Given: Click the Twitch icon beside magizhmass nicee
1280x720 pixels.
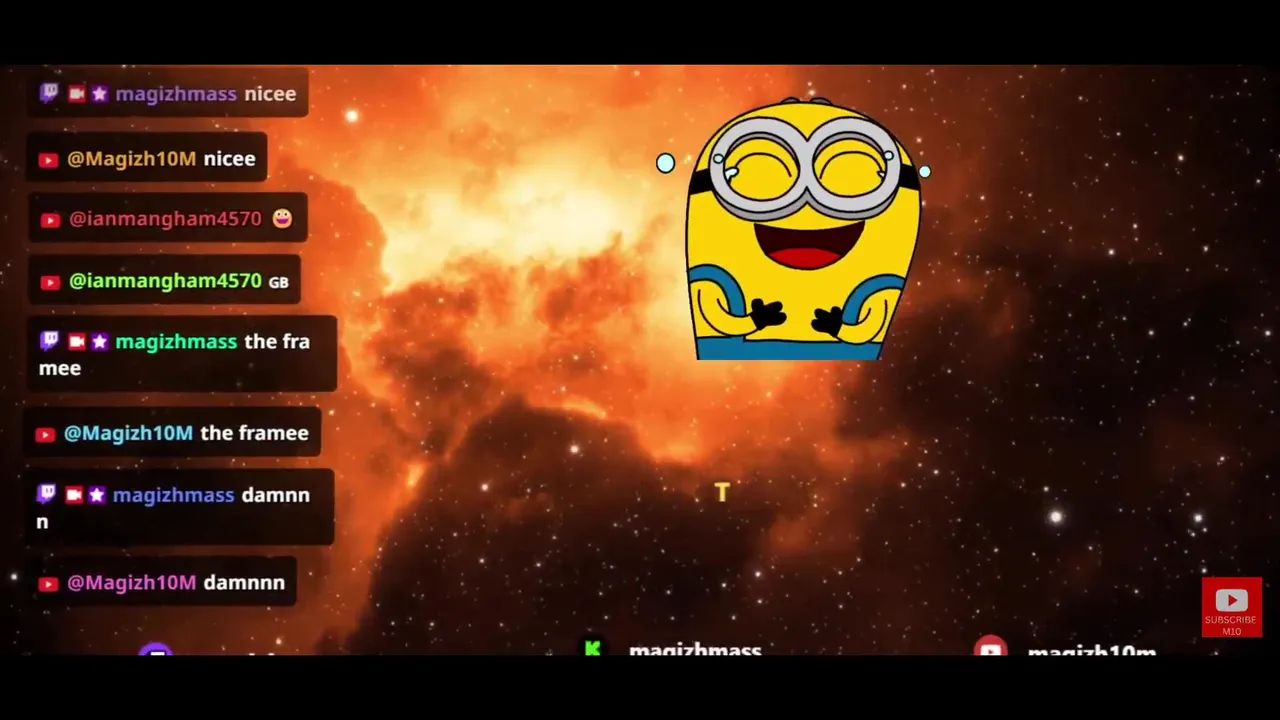Looking at the screenshot, I should [x=49, y=93].
